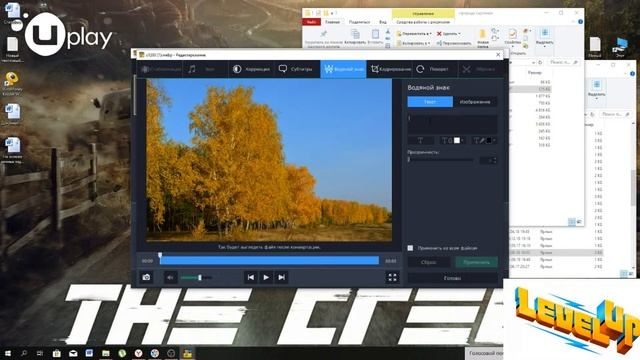Mute audio with the speaker icon

(171, 278)
